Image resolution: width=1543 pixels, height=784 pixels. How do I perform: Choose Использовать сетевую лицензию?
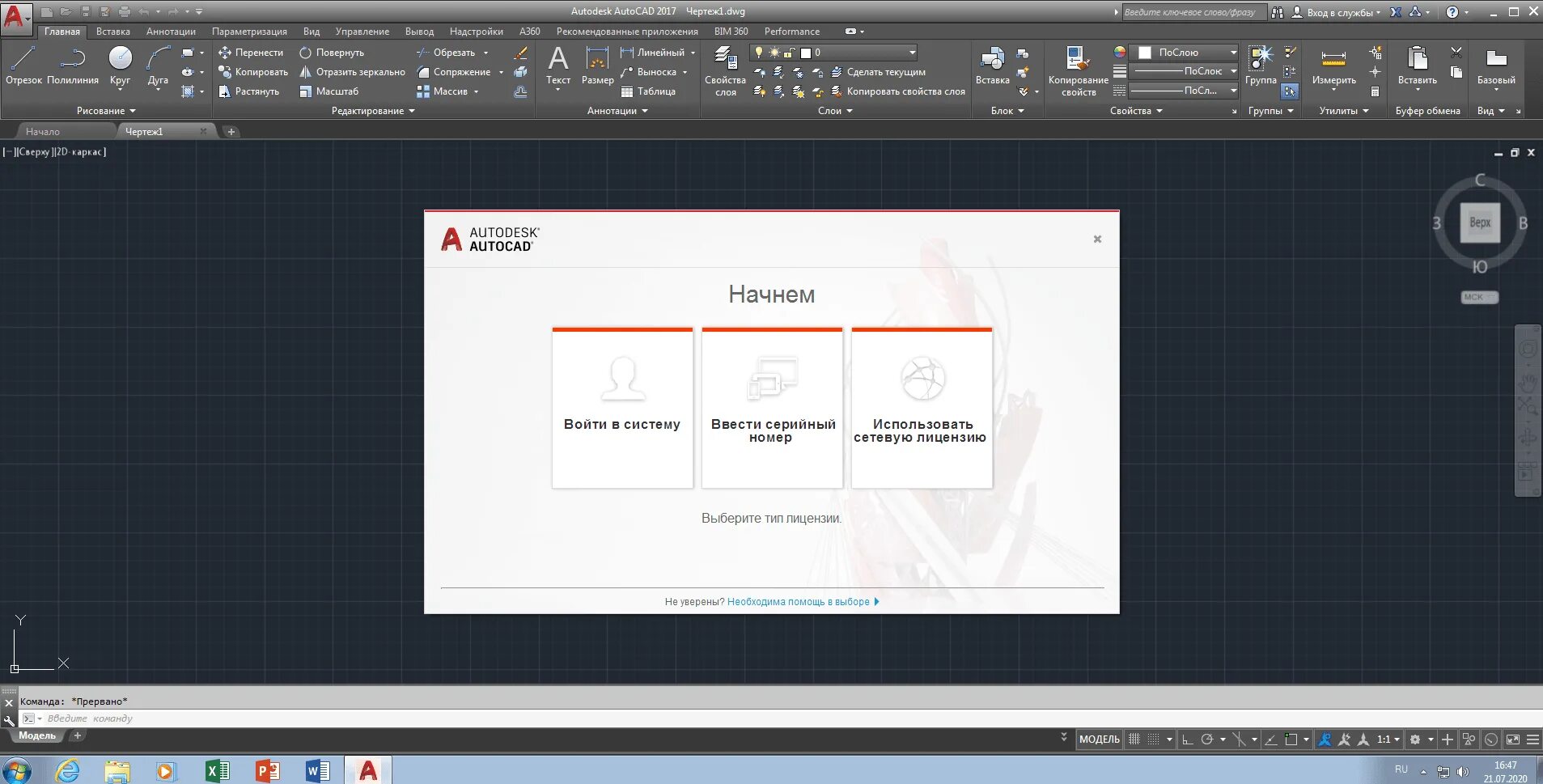[922, 408]
